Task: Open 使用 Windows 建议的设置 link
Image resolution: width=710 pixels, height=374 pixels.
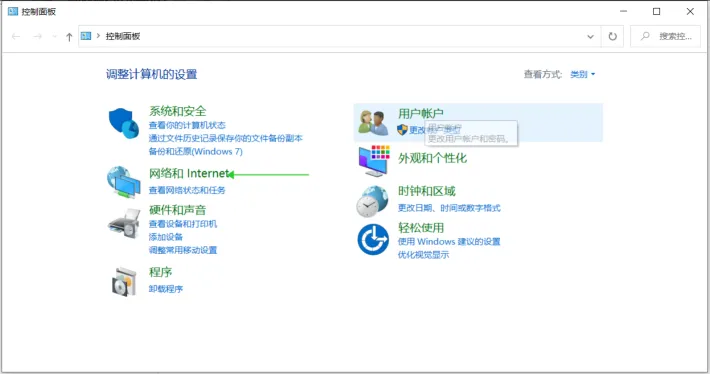Action: tap(449, 241)
